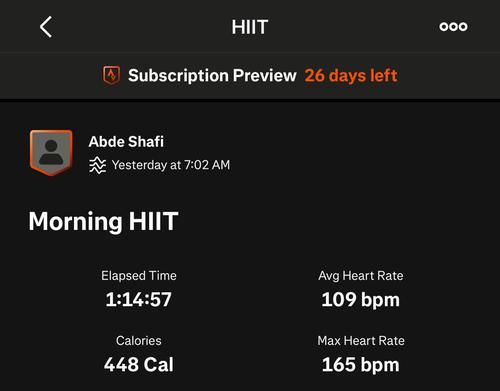Tap the Max Heart Rate label
Image resolution: width=500 pixels, height=391 pixels.
click(x=361, y=341)
